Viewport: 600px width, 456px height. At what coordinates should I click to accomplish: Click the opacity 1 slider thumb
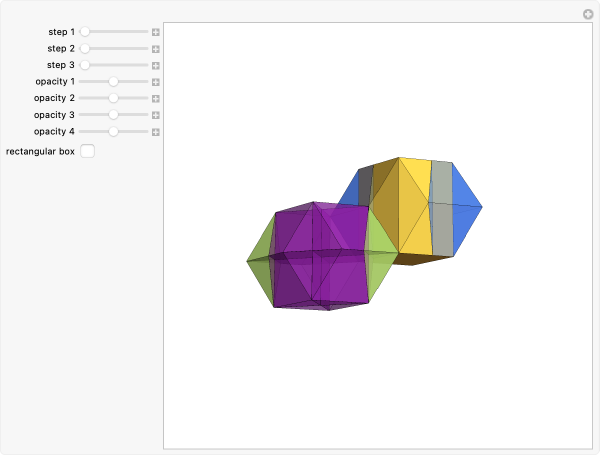[114, 82]
